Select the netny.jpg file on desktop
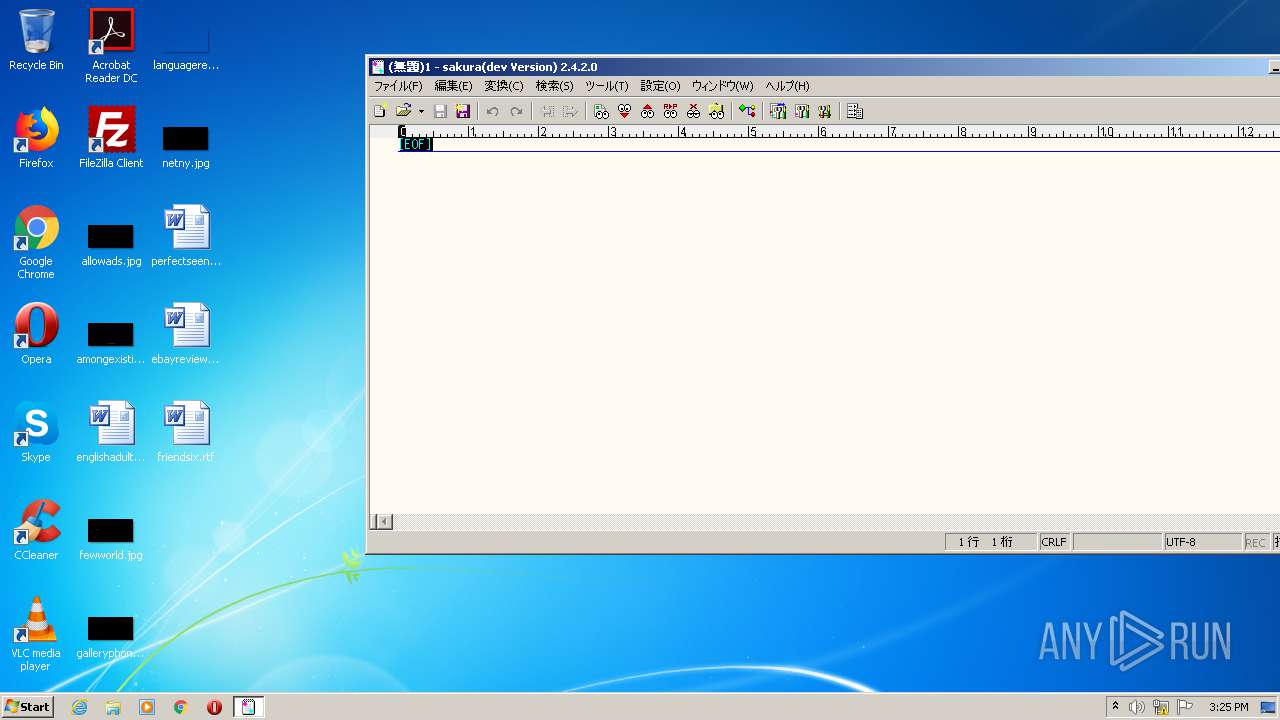 tap(186, 146)
